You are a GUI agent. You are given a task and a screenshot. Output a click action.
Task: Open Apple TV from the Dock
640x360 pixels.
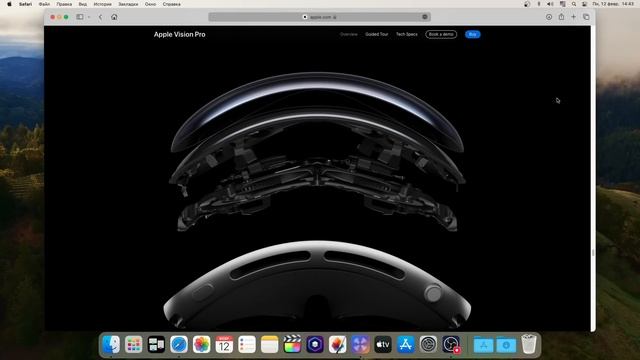tap(383, 344)
